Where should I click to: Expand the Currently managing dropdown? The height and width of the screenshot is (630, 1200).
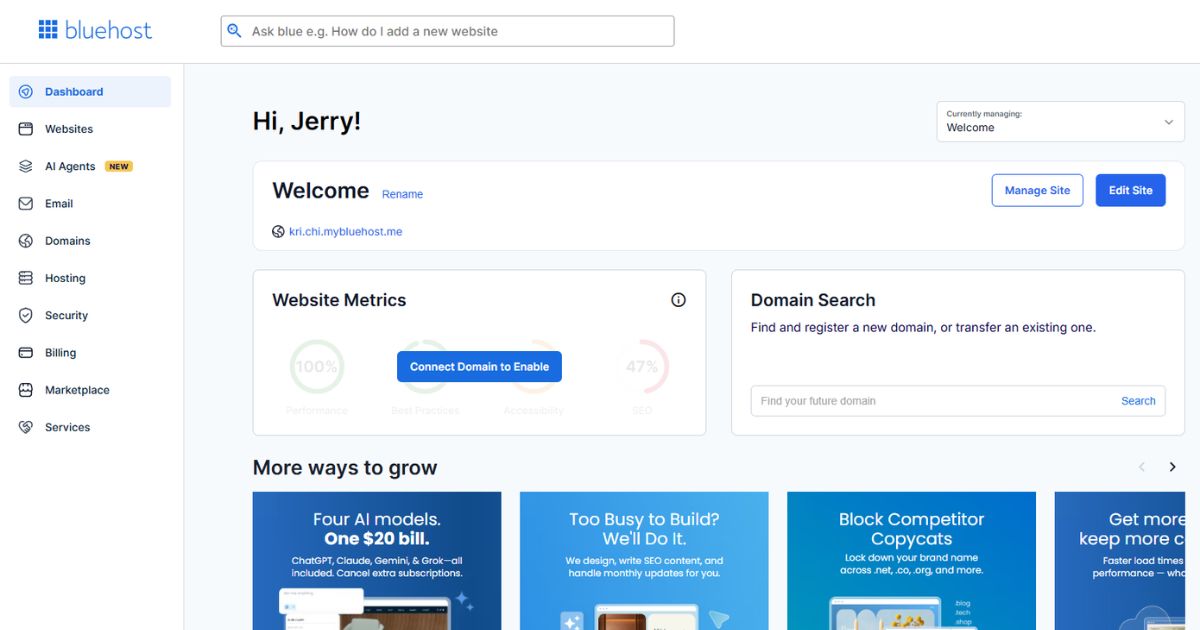(x=1060, y=122)
